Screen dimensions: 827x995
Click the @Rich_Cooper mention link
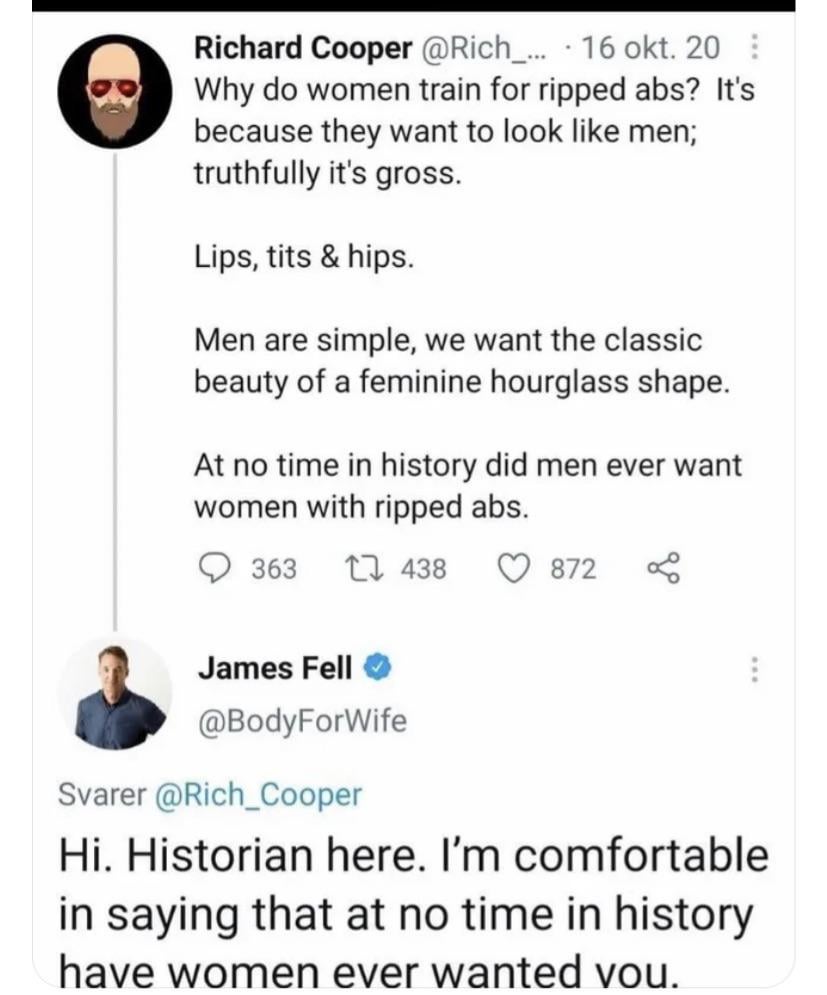point(254,794)
